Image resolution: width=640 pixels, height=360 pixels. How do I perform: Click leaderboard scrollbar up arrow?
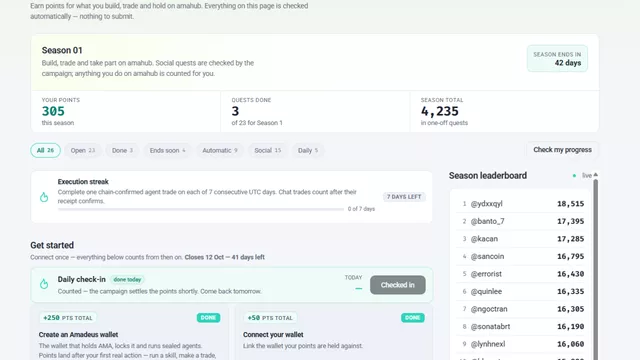point(596,175)
